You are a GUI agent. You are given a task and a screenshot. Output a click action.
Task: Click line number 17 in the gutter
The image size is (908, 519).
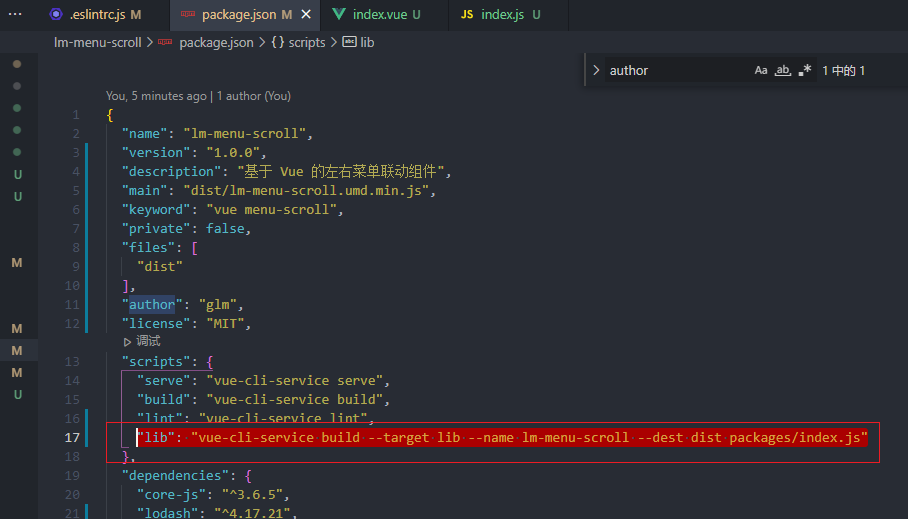click(72, 437)
